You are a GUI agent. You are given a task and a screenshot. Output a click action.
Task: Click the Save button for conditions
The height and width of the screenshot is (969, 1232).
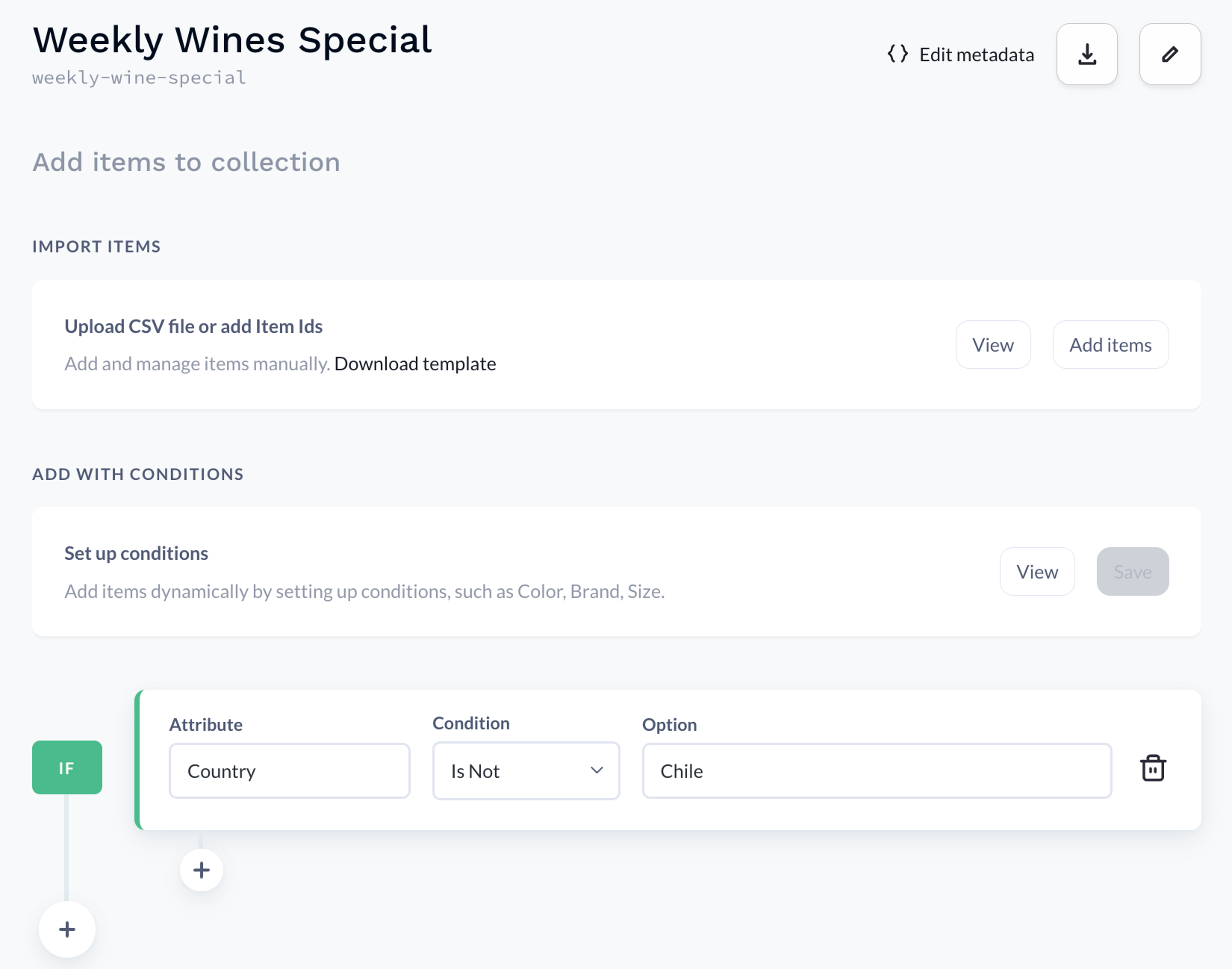1133,572
